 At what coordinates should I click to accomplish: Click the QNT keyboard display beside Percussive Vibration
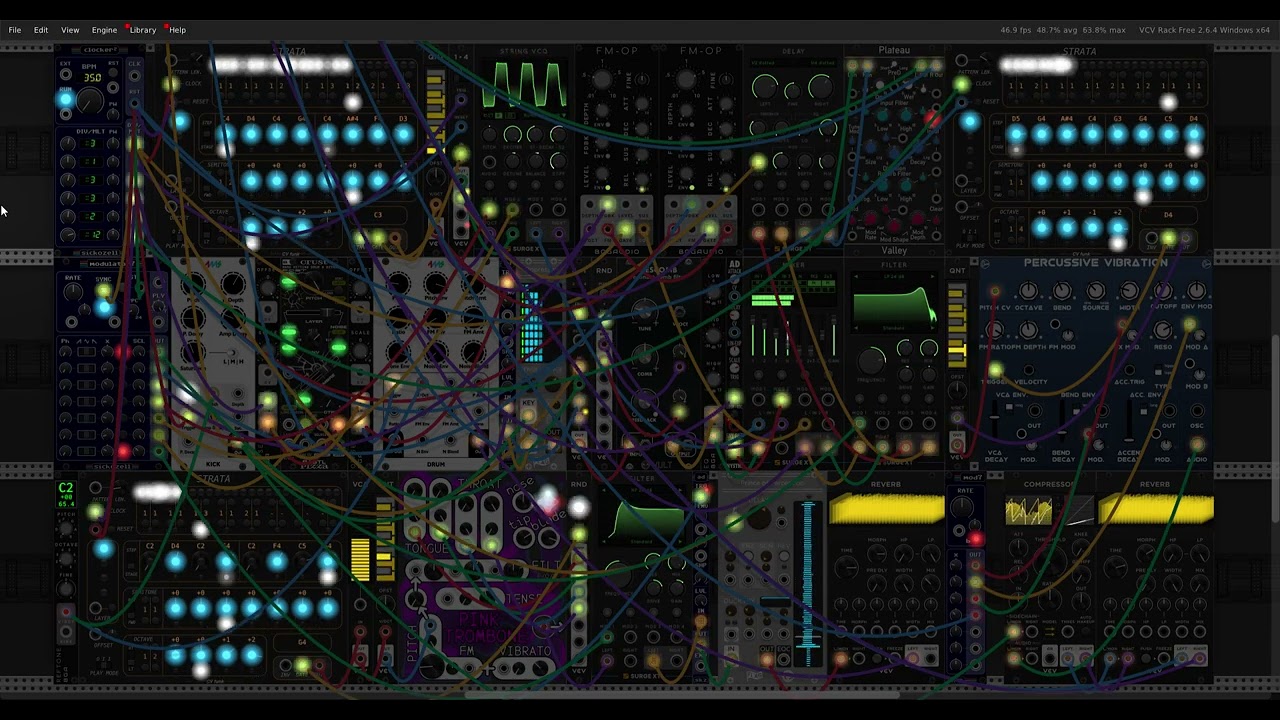(x=957, y=325)
